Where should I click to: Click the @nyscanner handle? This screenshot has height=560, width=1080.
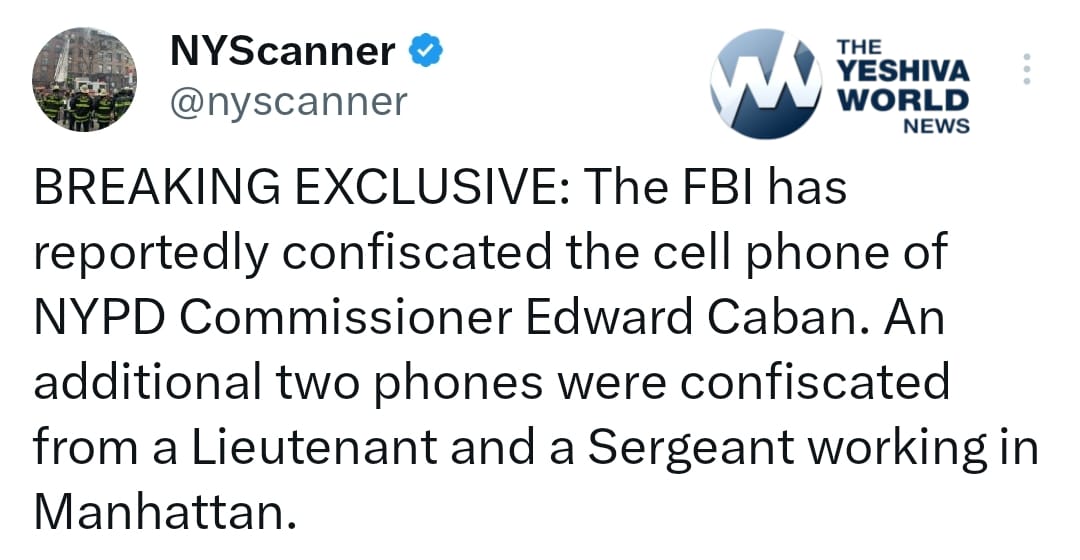coord(289,101)
